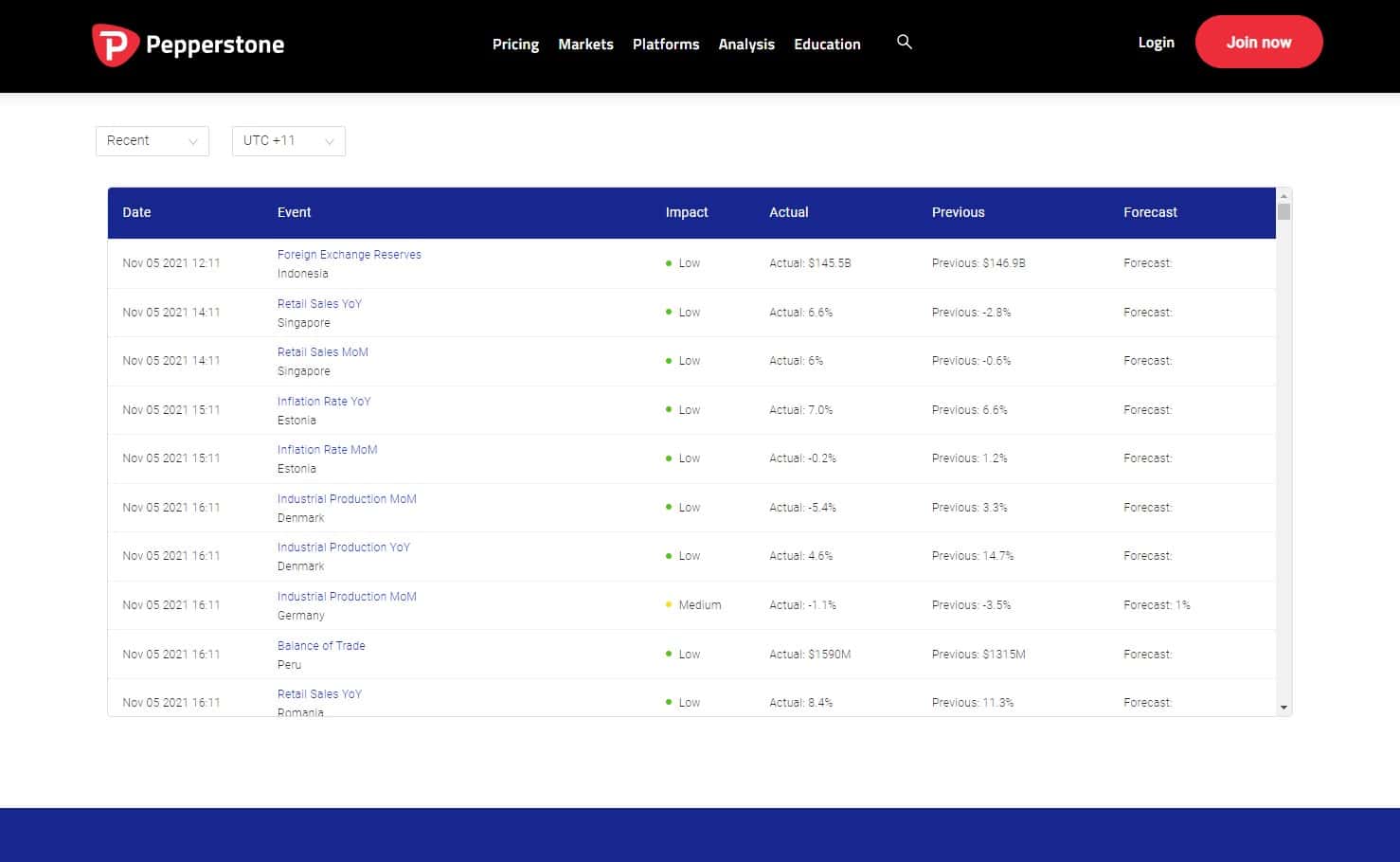Open the Pricing menu
The height and width of the screenshot is (862, 1400).
pyautogui.click(x=515, y=45)
